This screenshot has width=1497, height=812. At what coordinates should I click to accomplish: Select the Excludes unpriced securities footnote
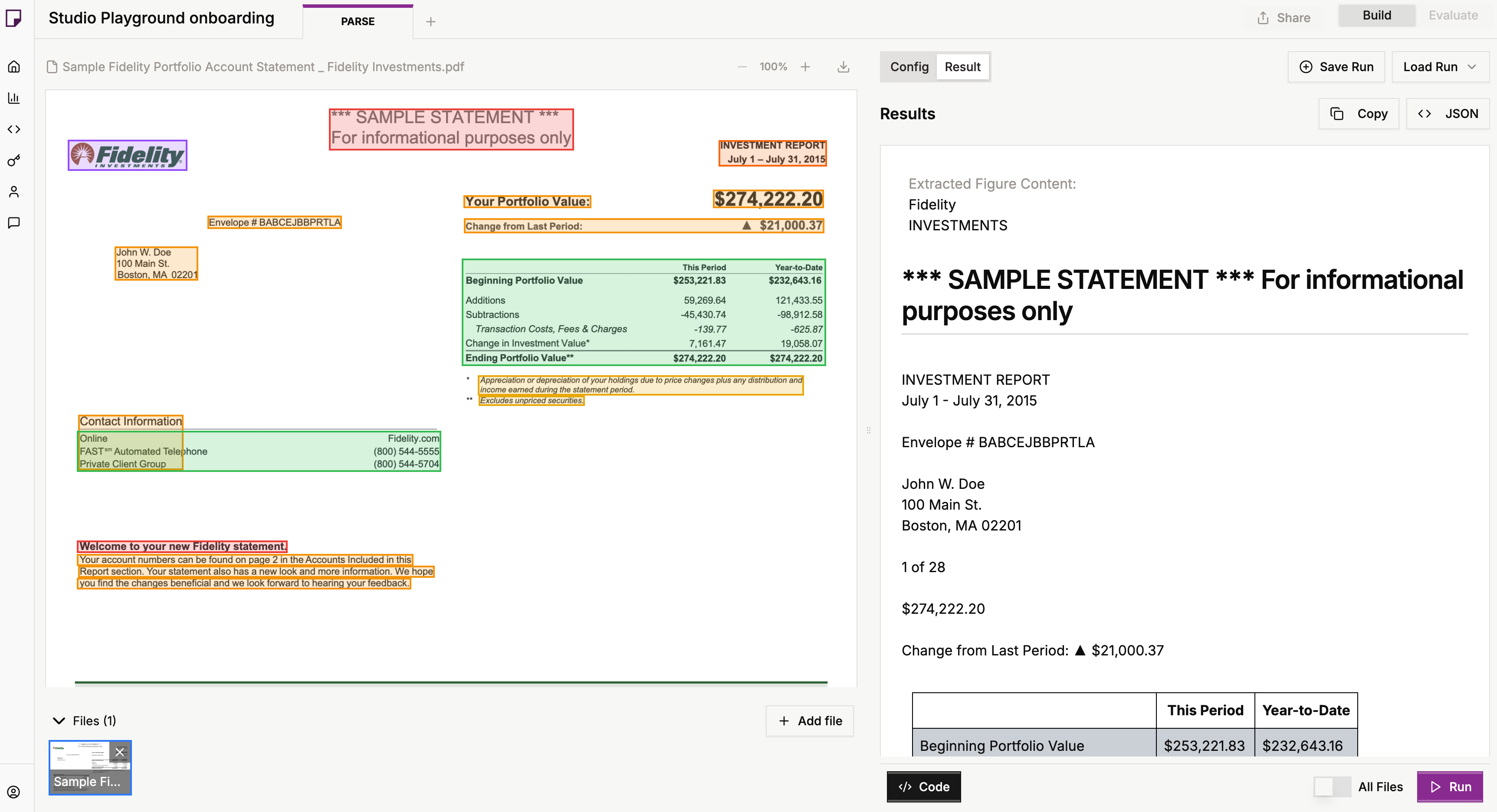(x=531, y=400)
